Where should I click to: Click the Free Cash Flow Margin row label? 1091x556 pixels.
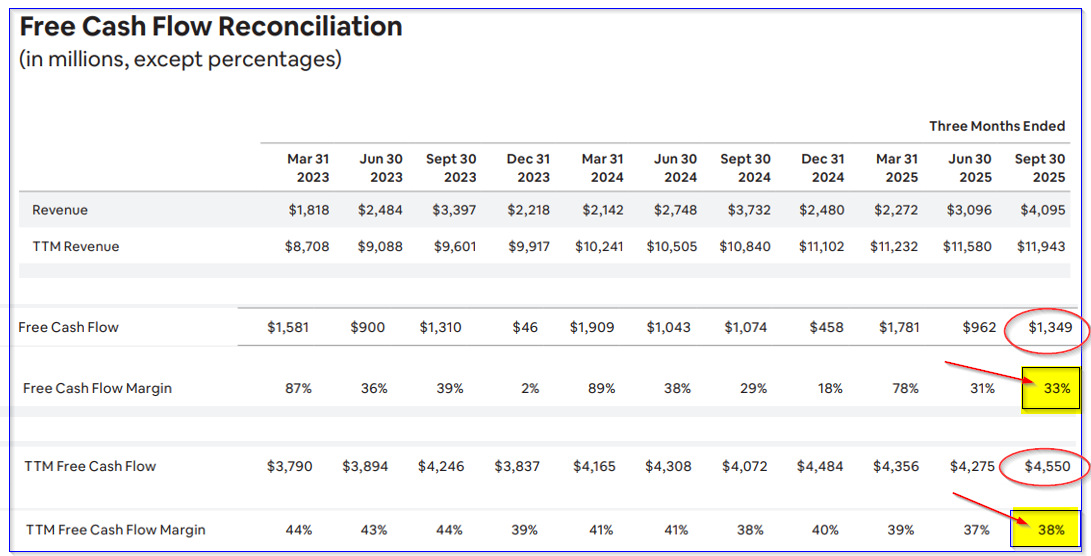pos(97,388)
